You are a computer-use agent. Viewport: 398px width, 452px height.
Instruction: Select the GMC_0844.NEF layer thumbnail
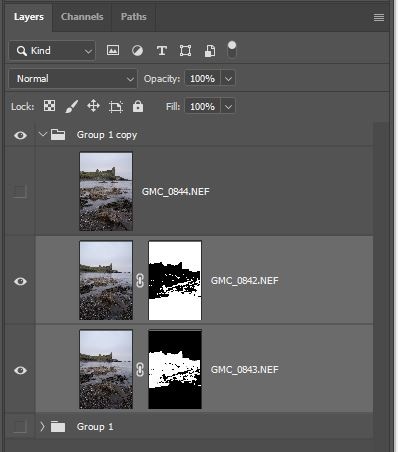[x=106, y=192]
